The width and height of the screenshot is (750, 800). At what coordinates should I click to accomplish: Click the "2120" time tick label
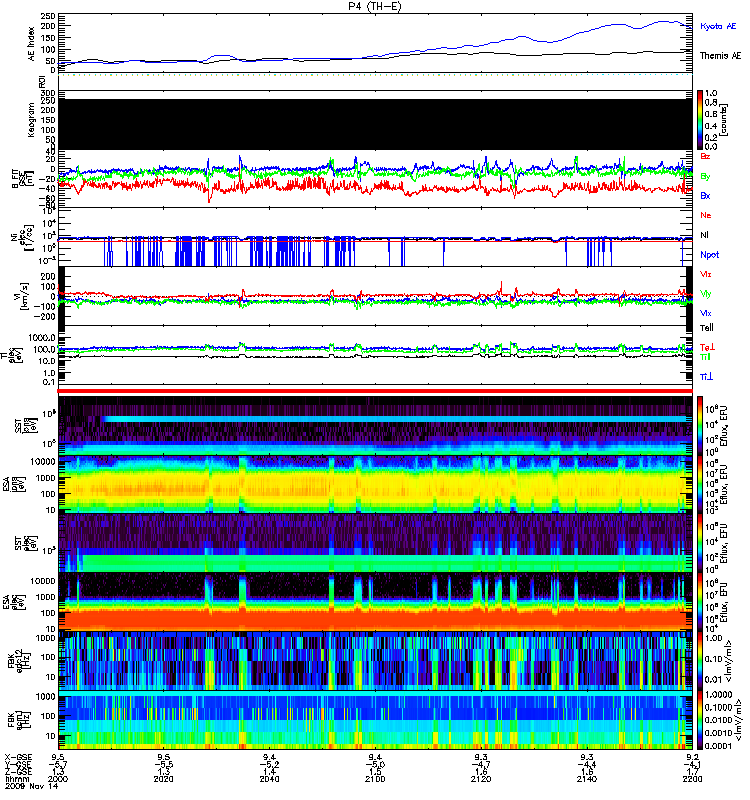tap(481, 779)
